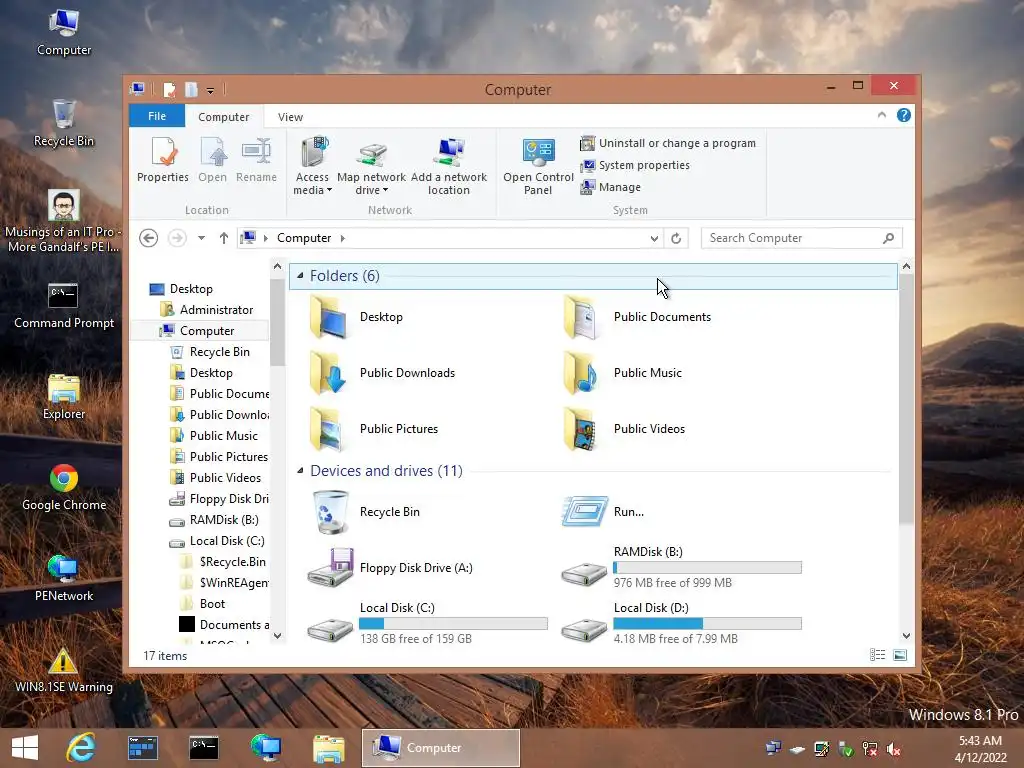The height and width of the screenshot is (768, 1024).
Task: Open Map network drive menu
Action: point(371,166)
